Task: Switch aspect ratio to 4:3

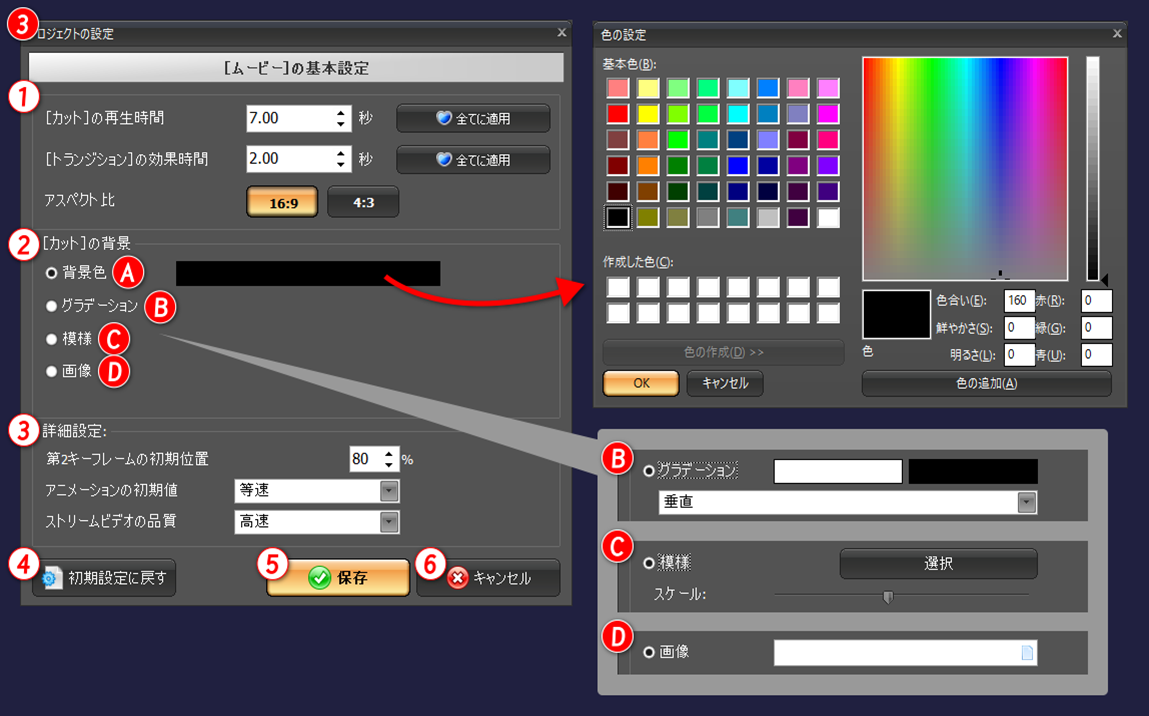Action: click(362, 201)
